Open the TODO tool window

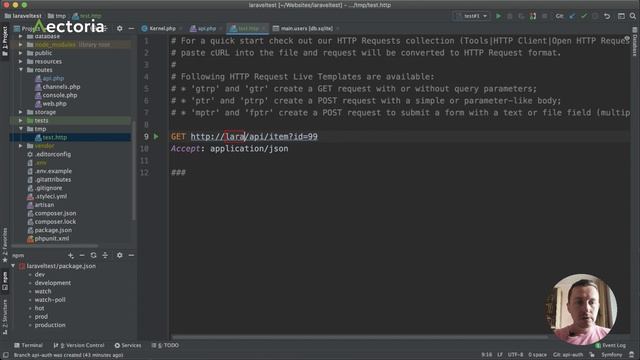pyautogui.click(x=165, y=345)
